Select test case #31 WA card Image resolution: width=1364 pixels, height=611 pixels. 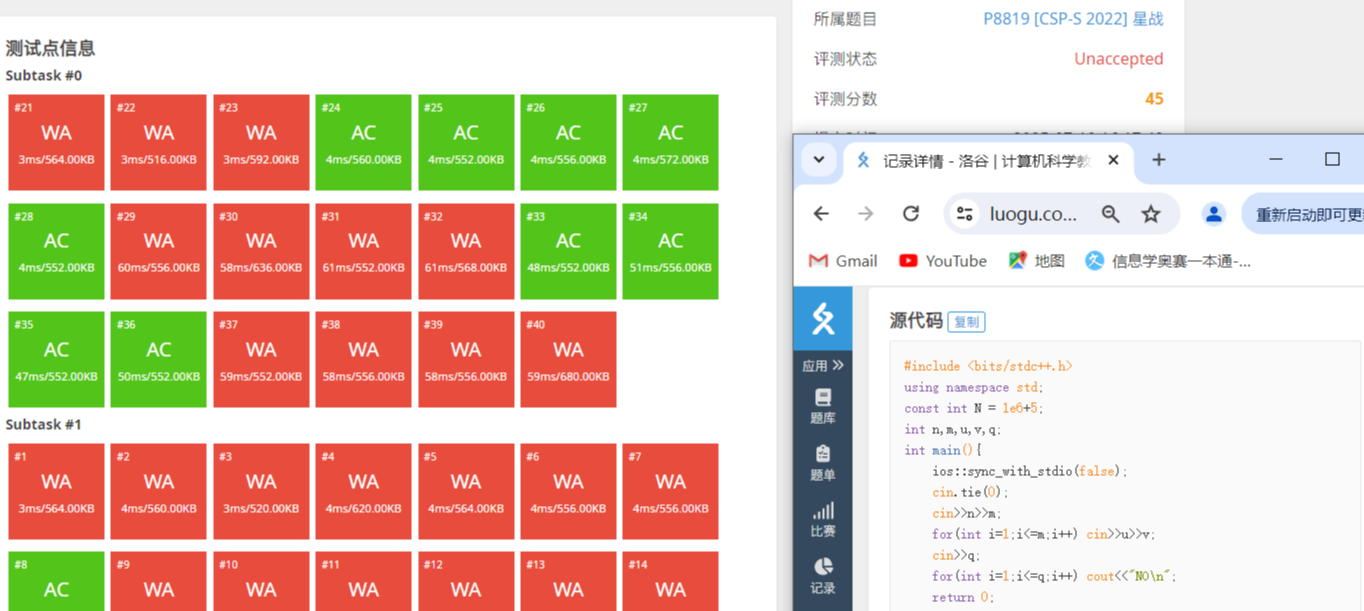tap(363, 252)
